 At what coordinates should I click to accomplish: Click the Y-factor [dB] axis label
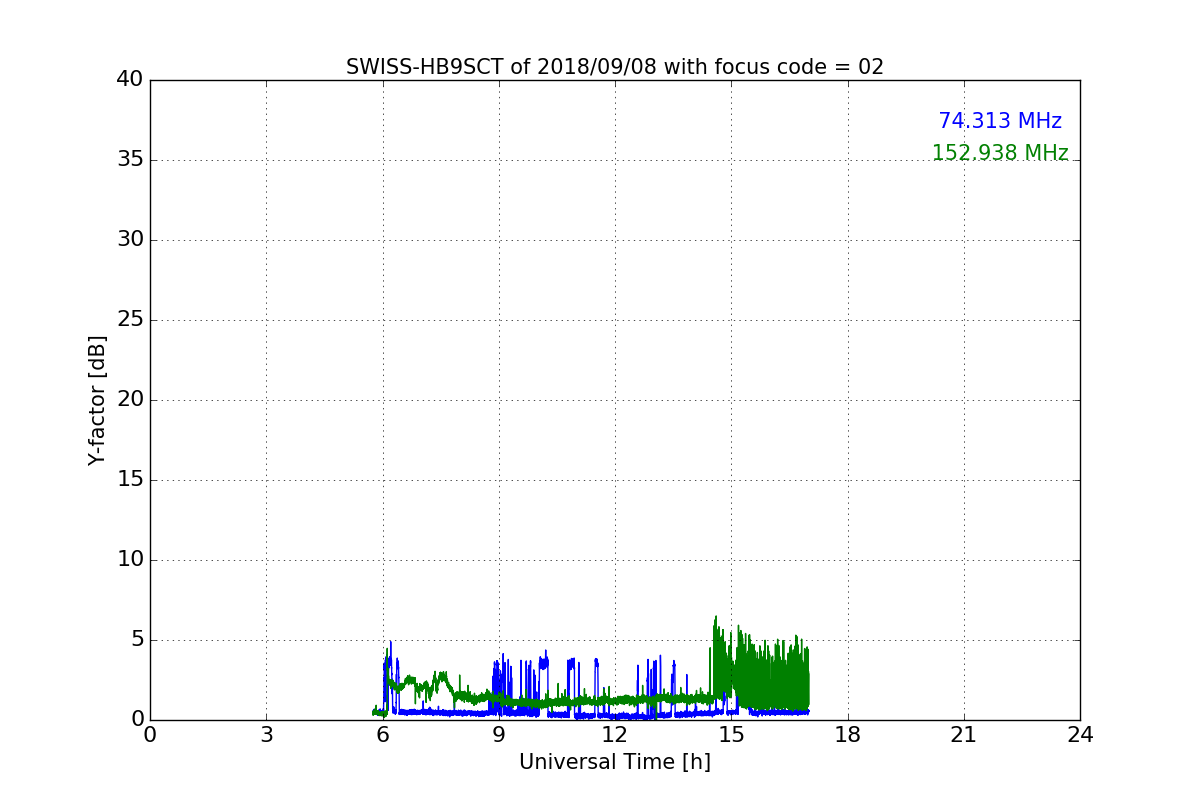tap(97, 400)
